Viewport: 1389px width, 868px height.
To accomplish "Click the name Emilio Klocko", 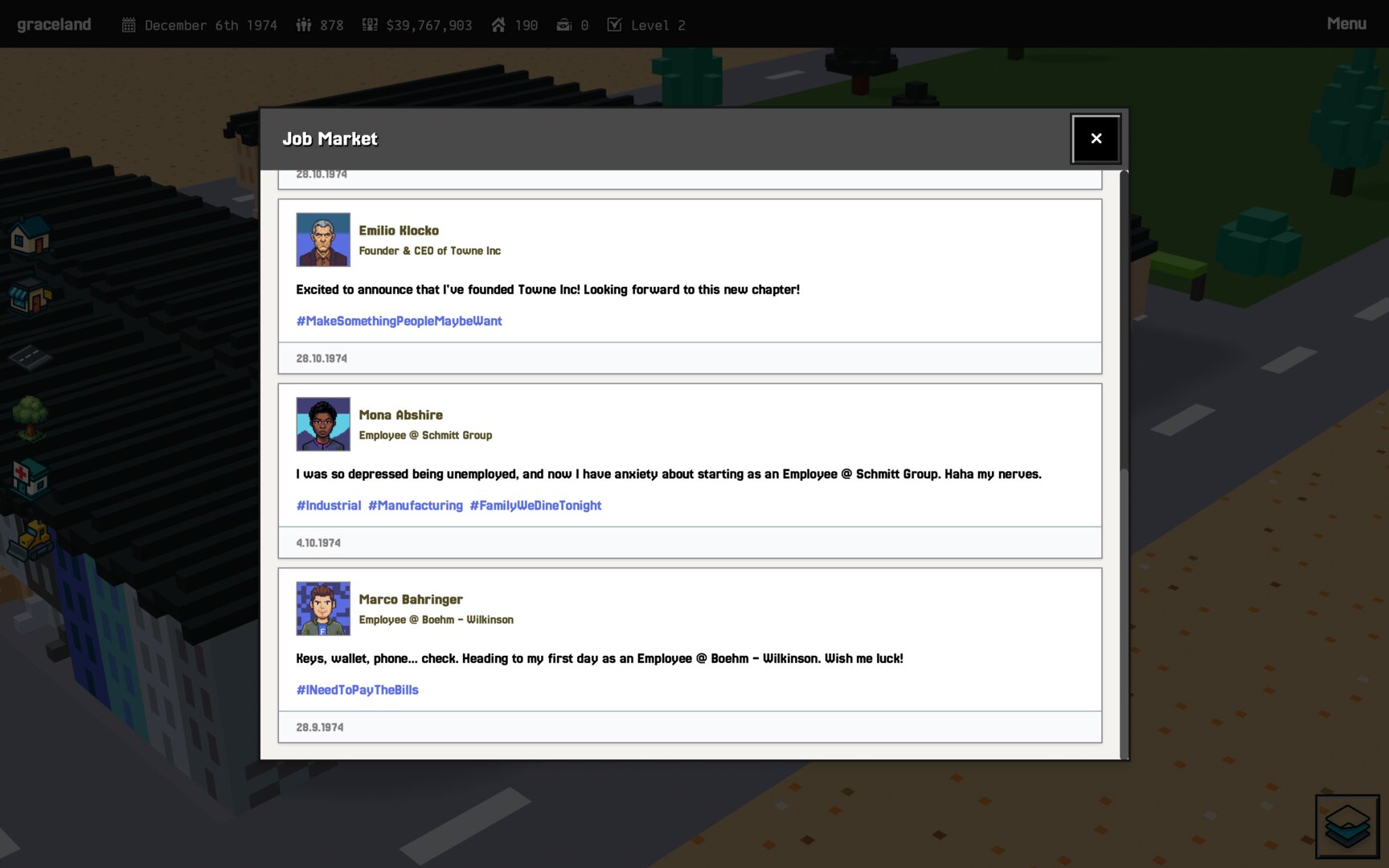I will [x=399, y=231].
